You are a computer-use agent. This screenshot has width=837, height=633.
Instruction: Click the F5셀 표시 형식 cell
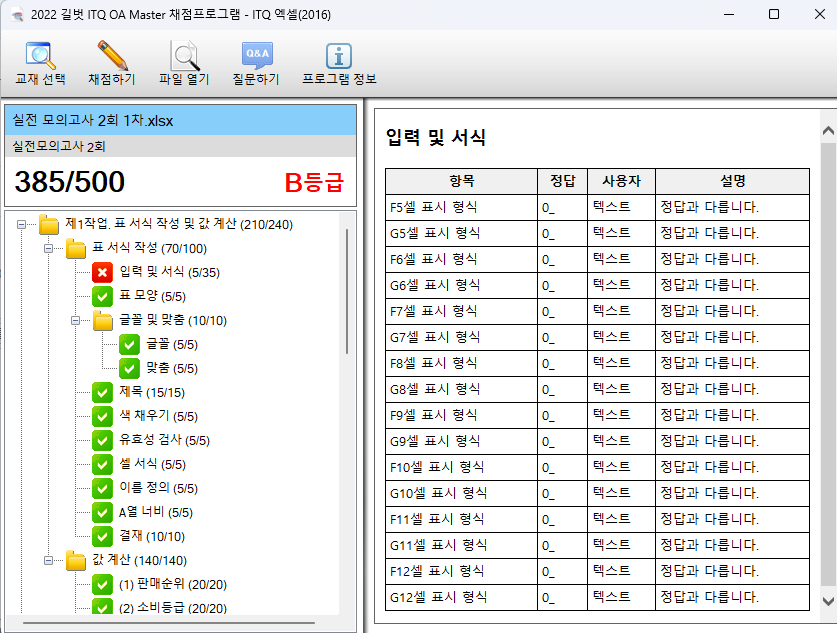(x=461, y=207)
